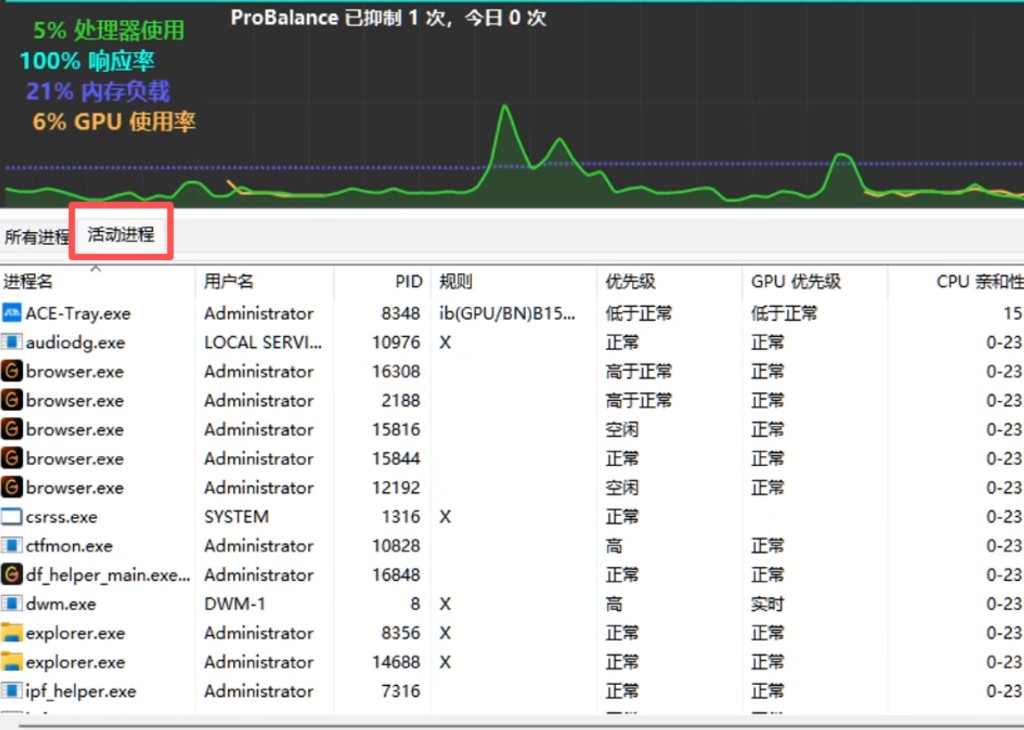Image resolution: width=1024 pixels, height=730 pixels.
Task: Click 空闲 priority in PID 15816 row
Action: tap(622, 430)
